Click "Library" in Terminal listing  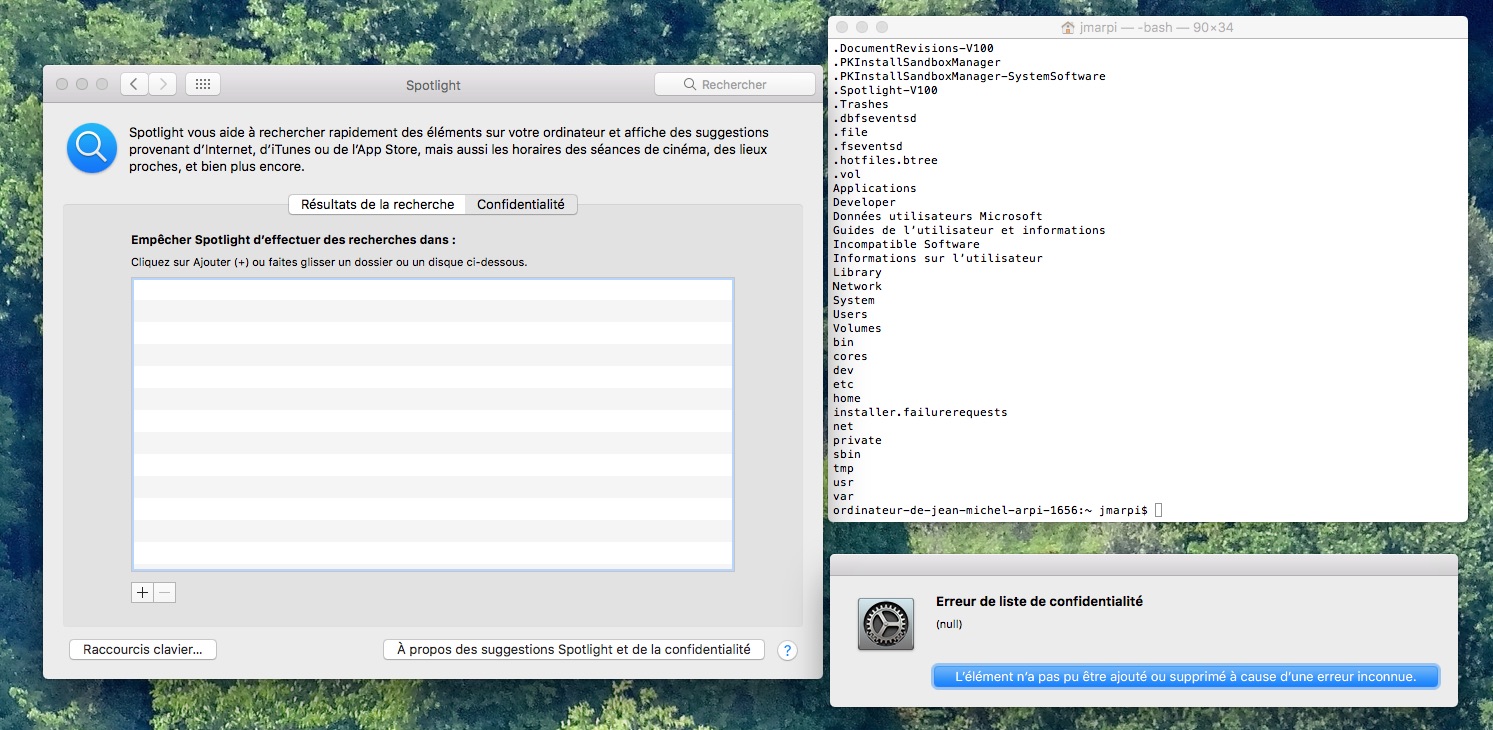click(857, 272)
